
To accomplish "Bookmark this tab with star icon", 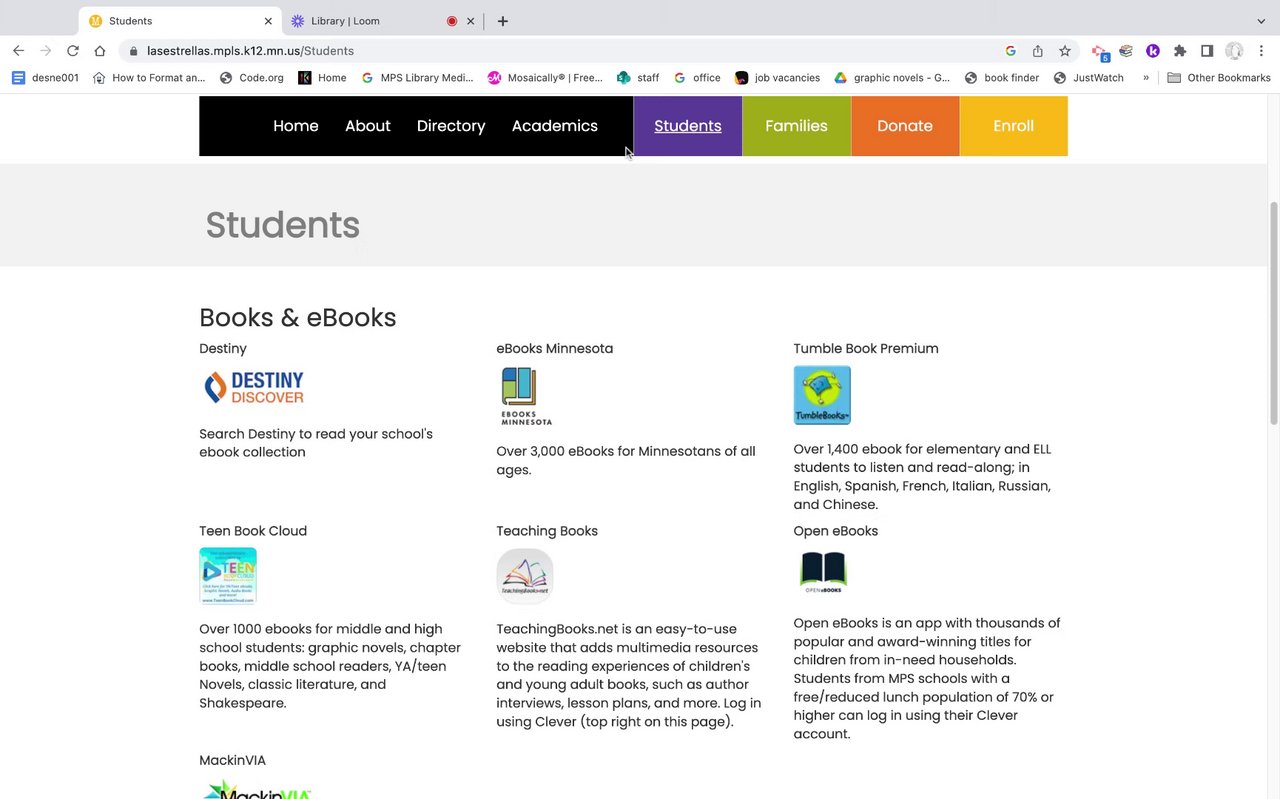I will [x=1065, y=51].
